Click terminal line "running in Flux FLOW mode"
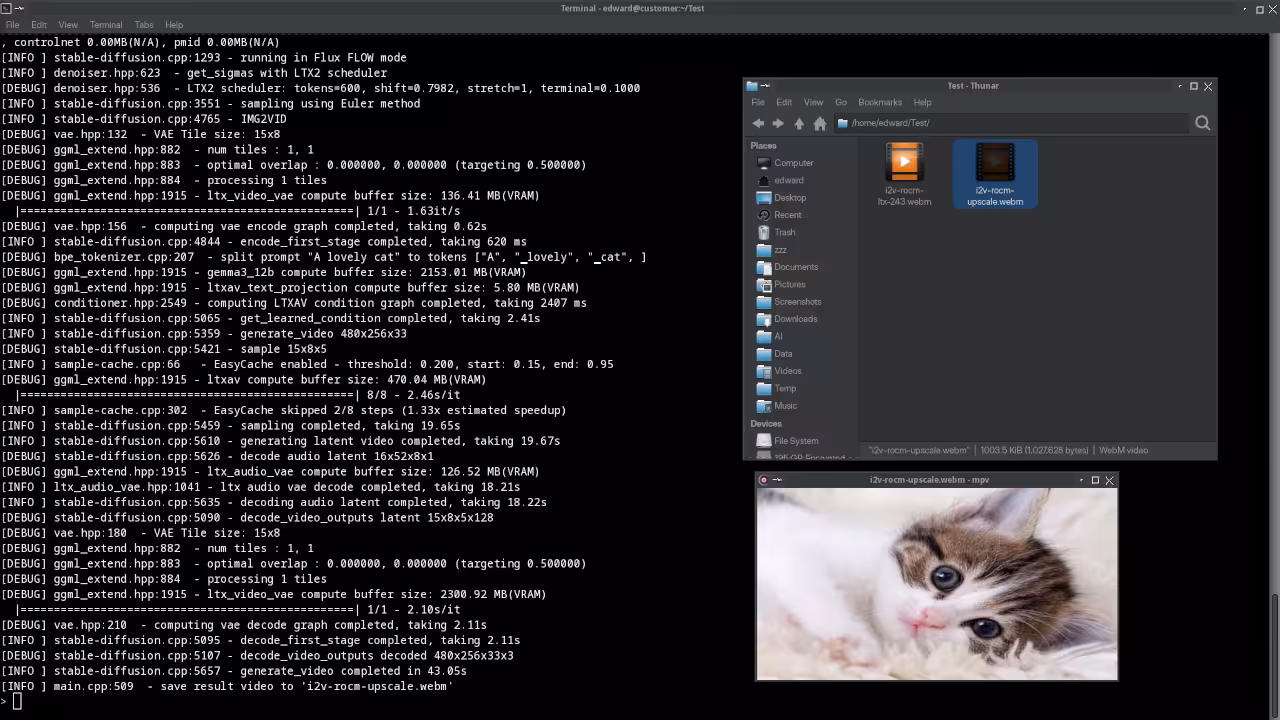The width and height of the screenshot is (1280, 720). pos(204,58)
